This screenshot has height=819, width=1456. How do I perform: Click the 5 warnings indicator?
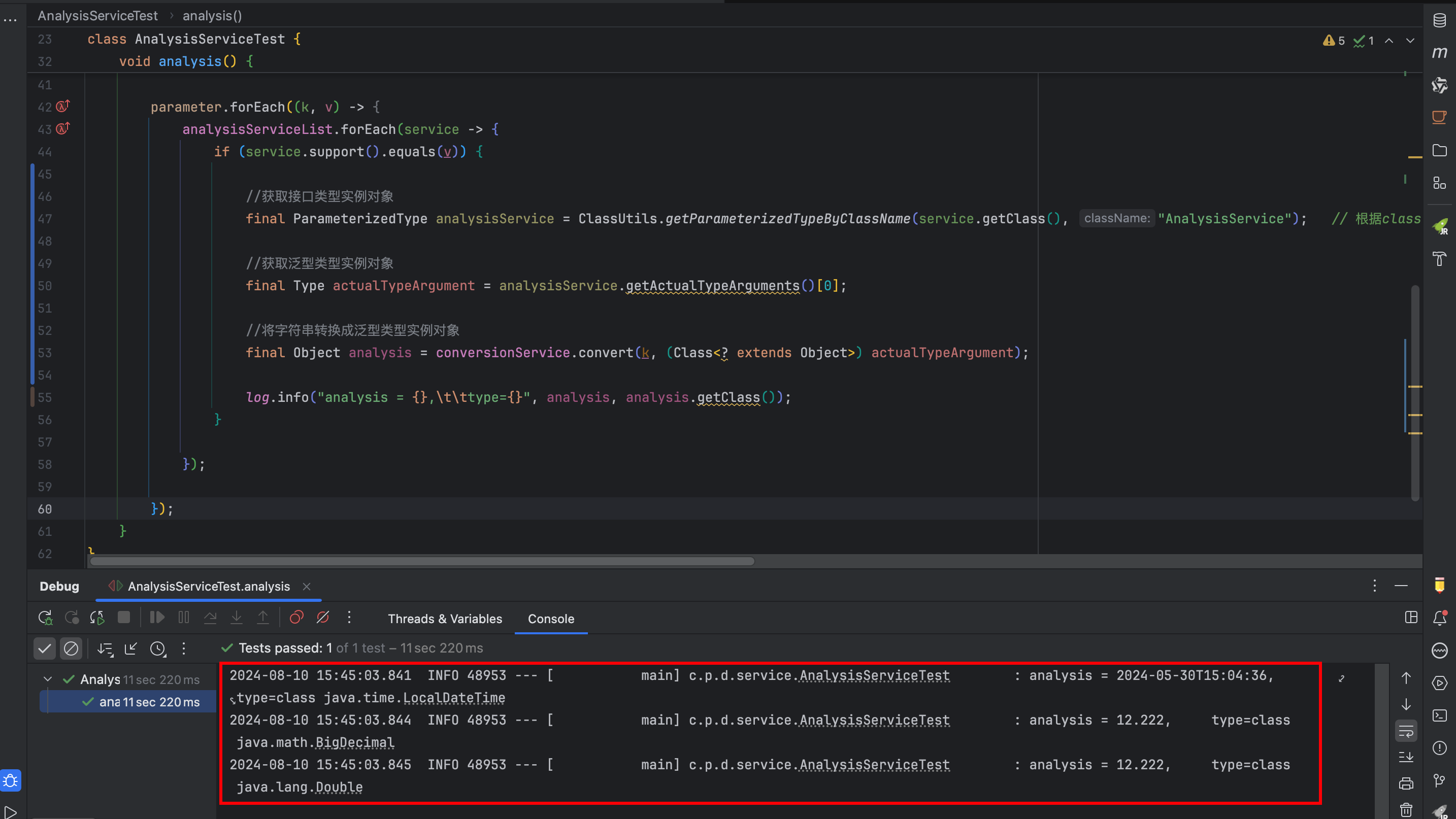pyautogui.click(x=1334, y=41)
